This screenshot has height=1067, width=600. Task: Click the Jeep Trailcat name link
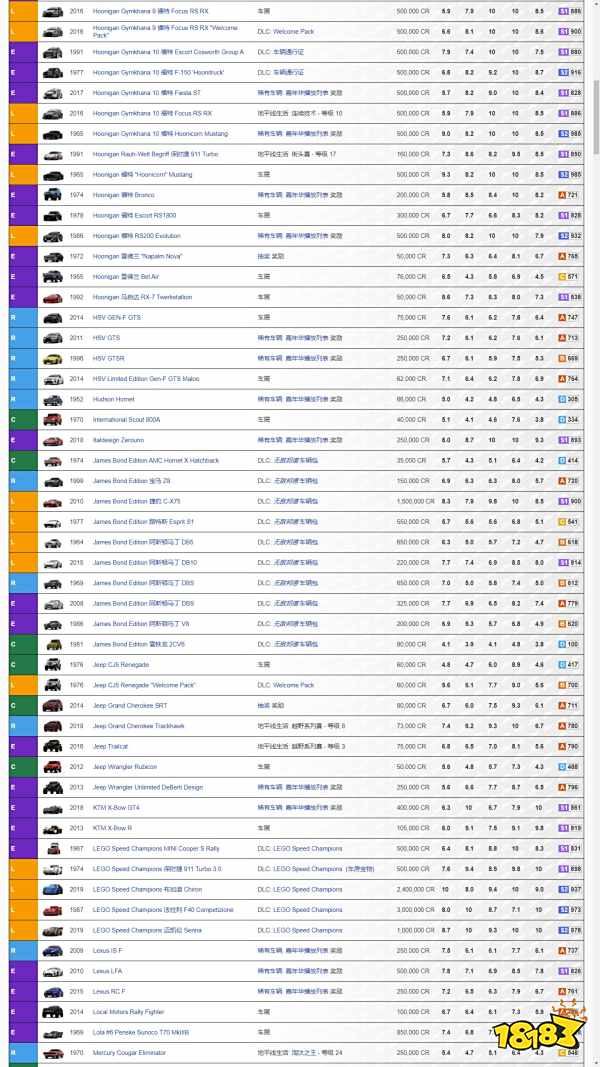click(109, 746)
